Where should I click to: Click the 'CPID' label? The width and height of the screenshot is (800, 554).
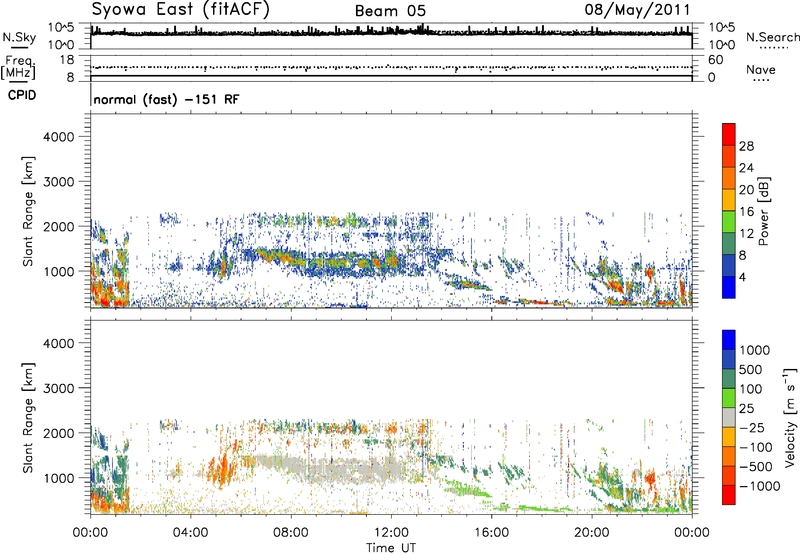(22, 95)
